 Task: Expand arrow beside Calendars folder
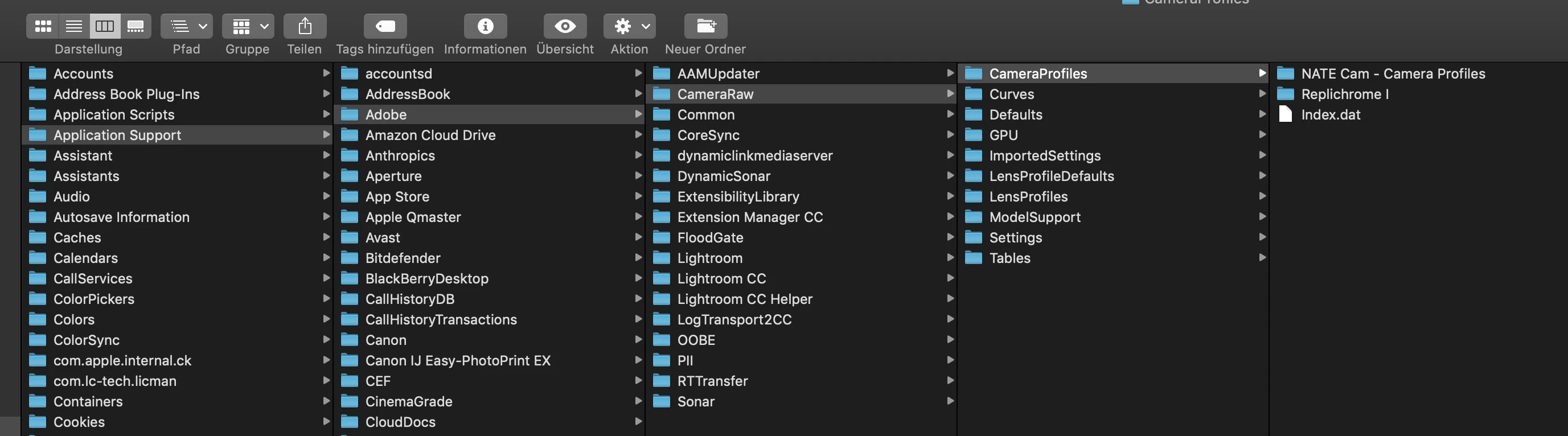click(x=326, y=258)
